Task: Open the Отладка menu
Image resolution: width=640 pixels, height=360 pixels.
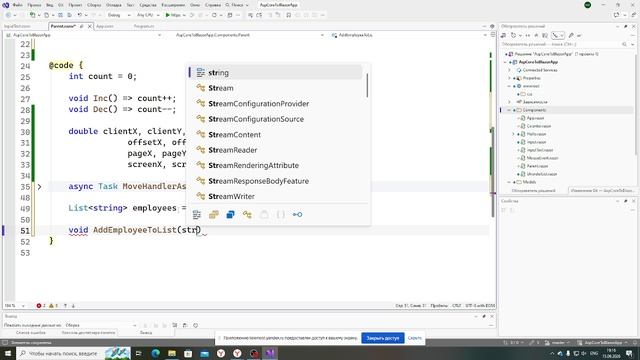Action: (113, 5)
